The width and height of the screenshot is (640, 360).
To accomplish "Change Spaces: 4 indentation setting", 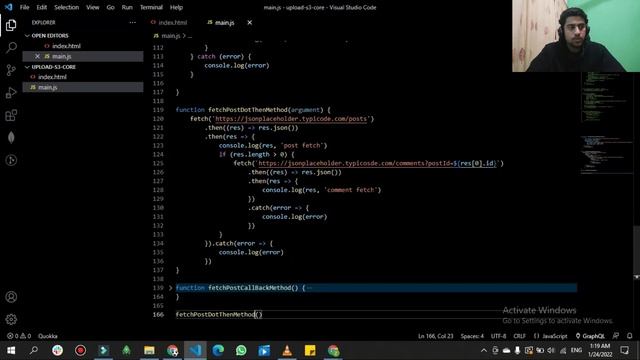I will [x=472, y=336].
